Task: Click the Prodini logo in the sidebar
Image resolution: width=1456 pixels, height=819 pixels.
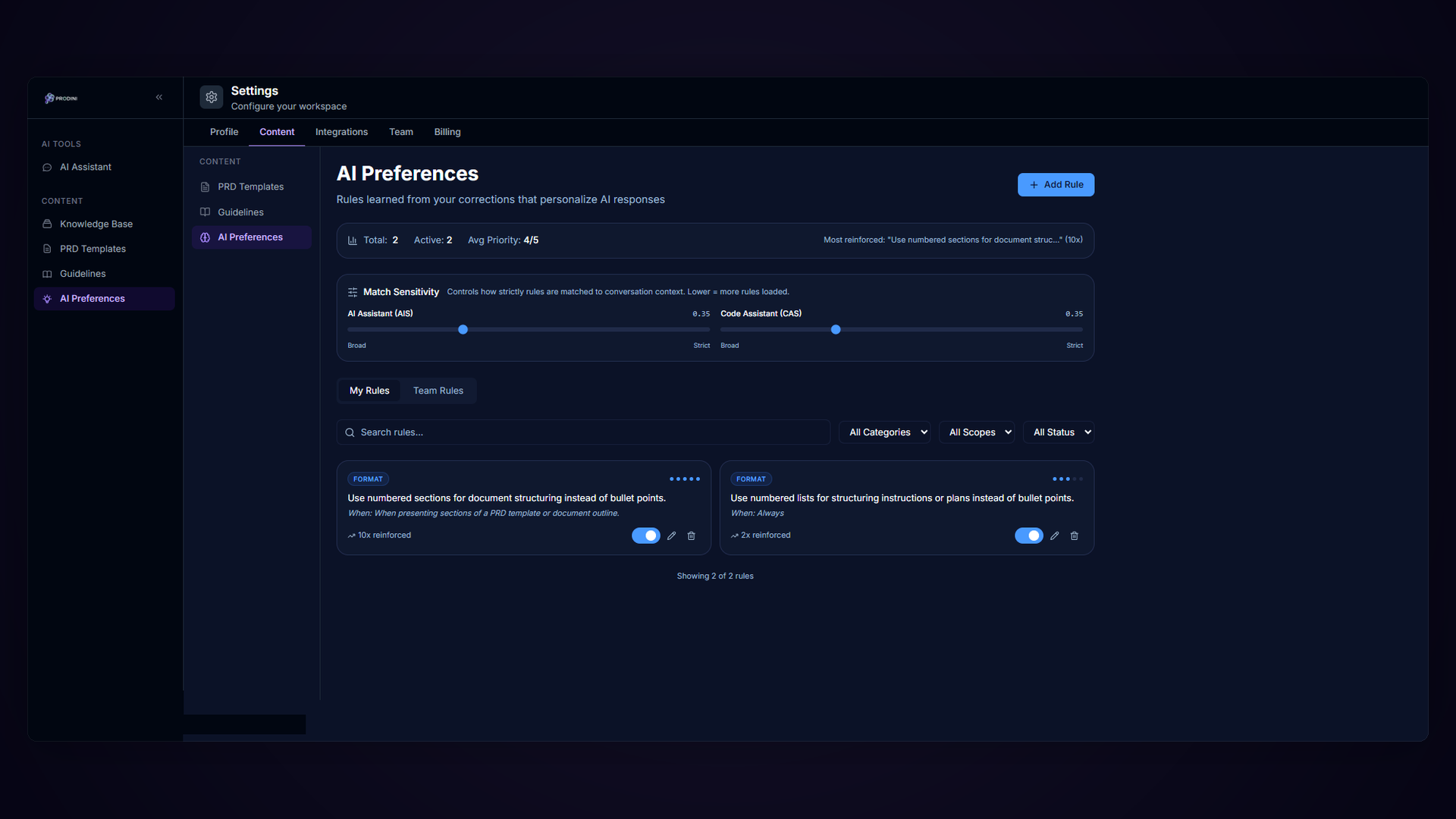Action: tap(61, 98)
